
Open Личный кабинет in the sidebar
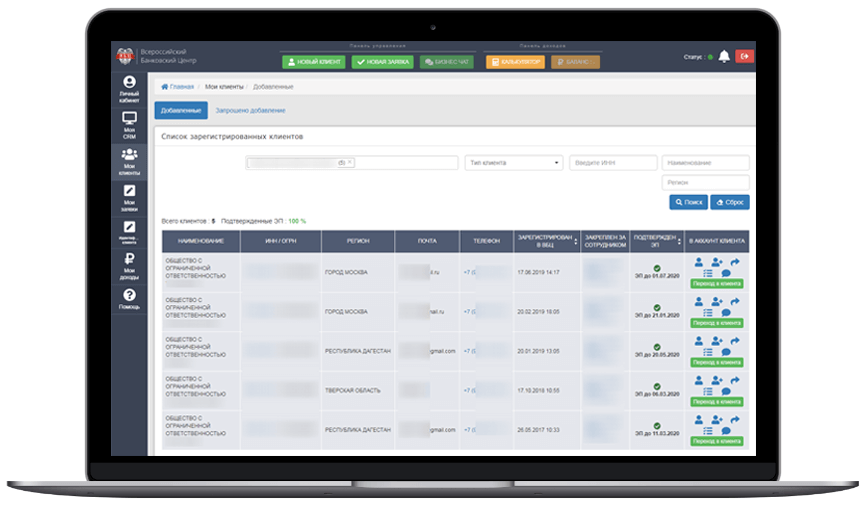pos(129,88)
